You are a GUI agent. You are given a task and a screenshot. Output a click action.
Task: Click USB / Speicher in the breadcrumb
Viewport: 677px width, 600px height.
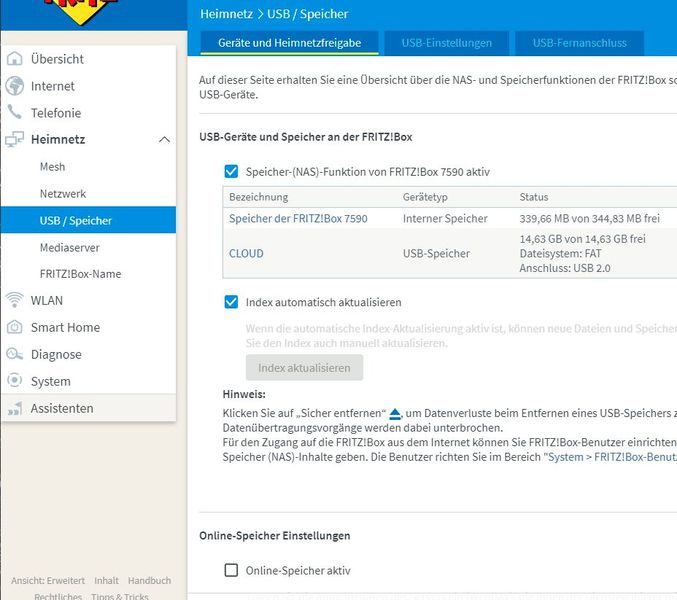(307, 14)
